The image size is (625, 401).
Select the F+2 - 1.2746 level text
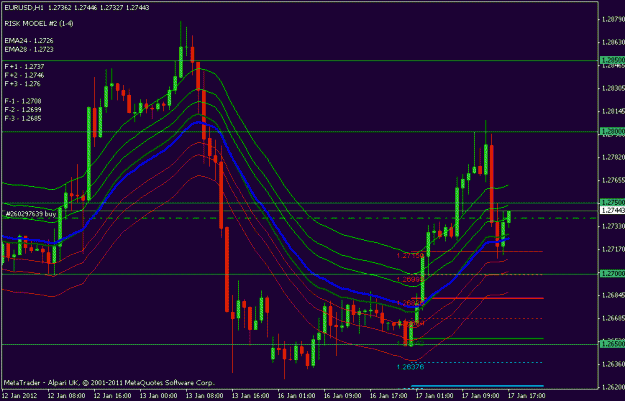click(24, 75)
